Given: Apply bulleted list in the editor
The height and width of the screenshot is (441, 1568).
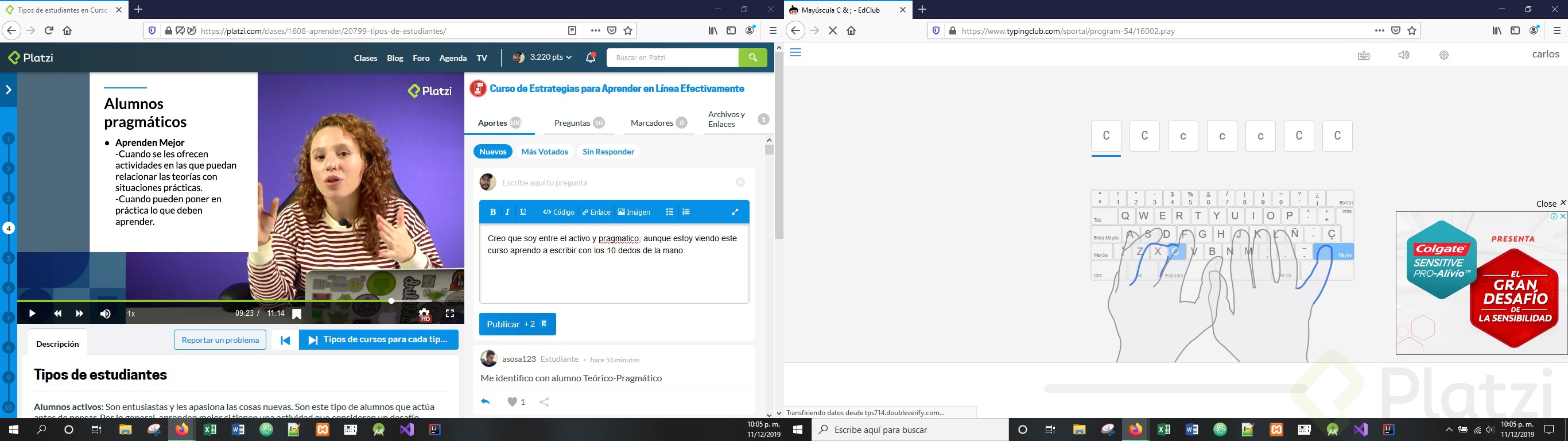Looking at the screenshot, I should [670, 212].
